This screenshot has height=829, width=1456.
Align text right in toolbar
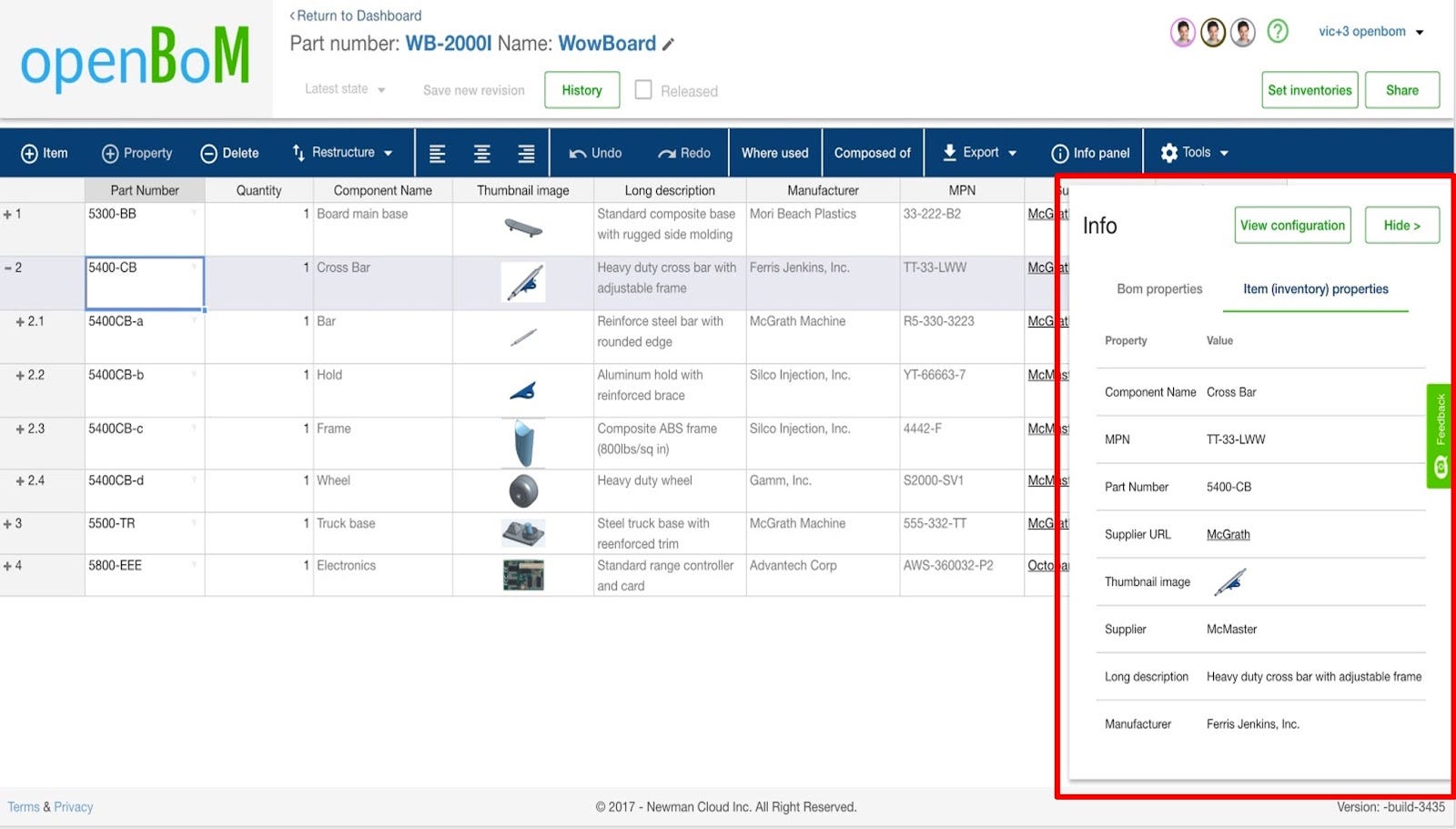click(526, 153)
